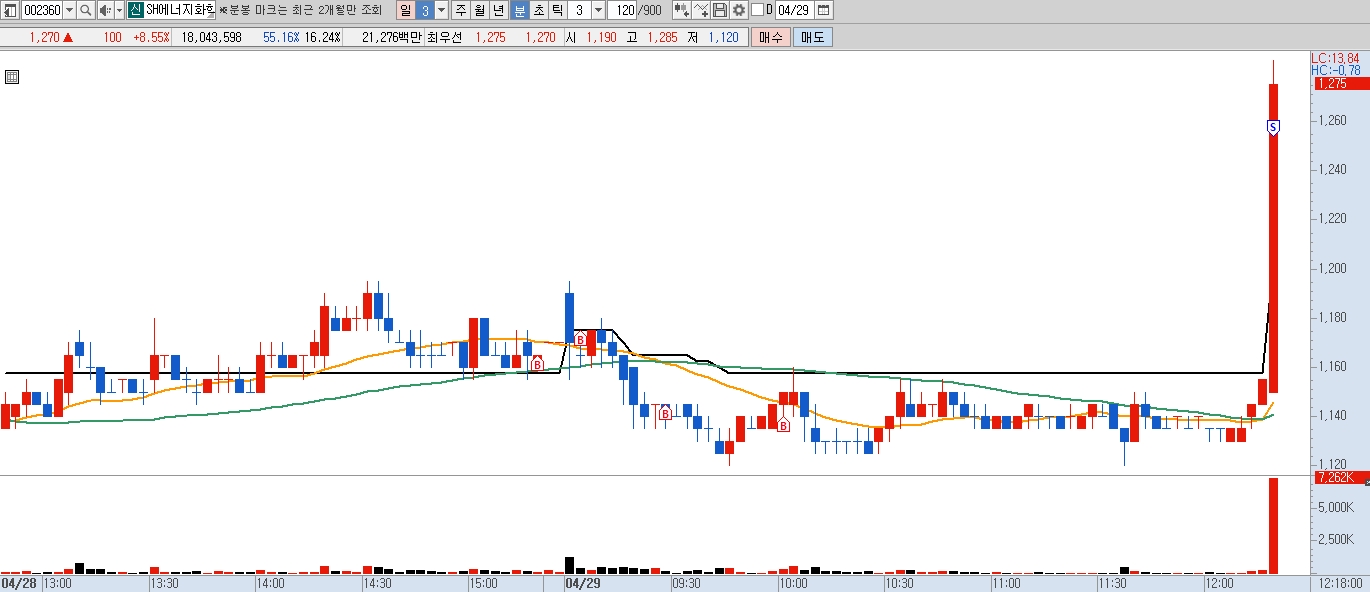Click the SH에너지화학 stock name label
The height and width of the screenshot is (592, 1370).
click(x=180, y=10)
